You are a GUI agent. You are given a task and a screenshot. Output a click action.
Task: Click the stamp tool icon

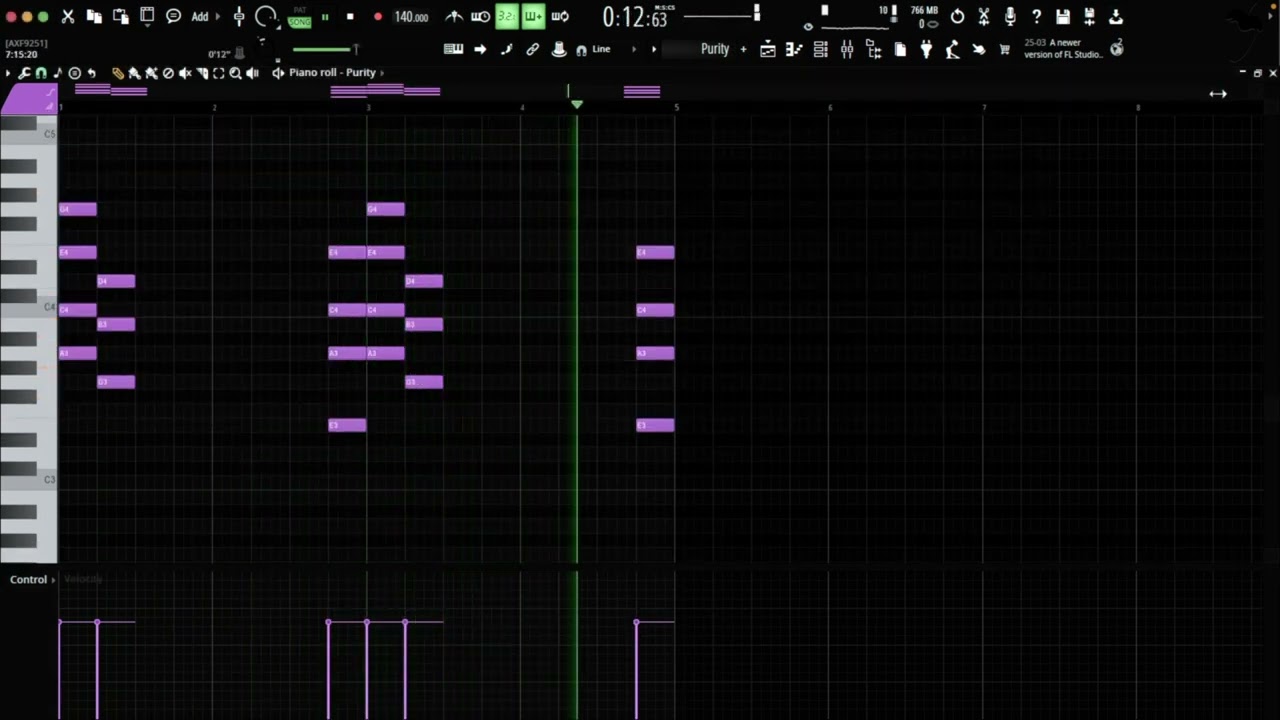(559, 49)
